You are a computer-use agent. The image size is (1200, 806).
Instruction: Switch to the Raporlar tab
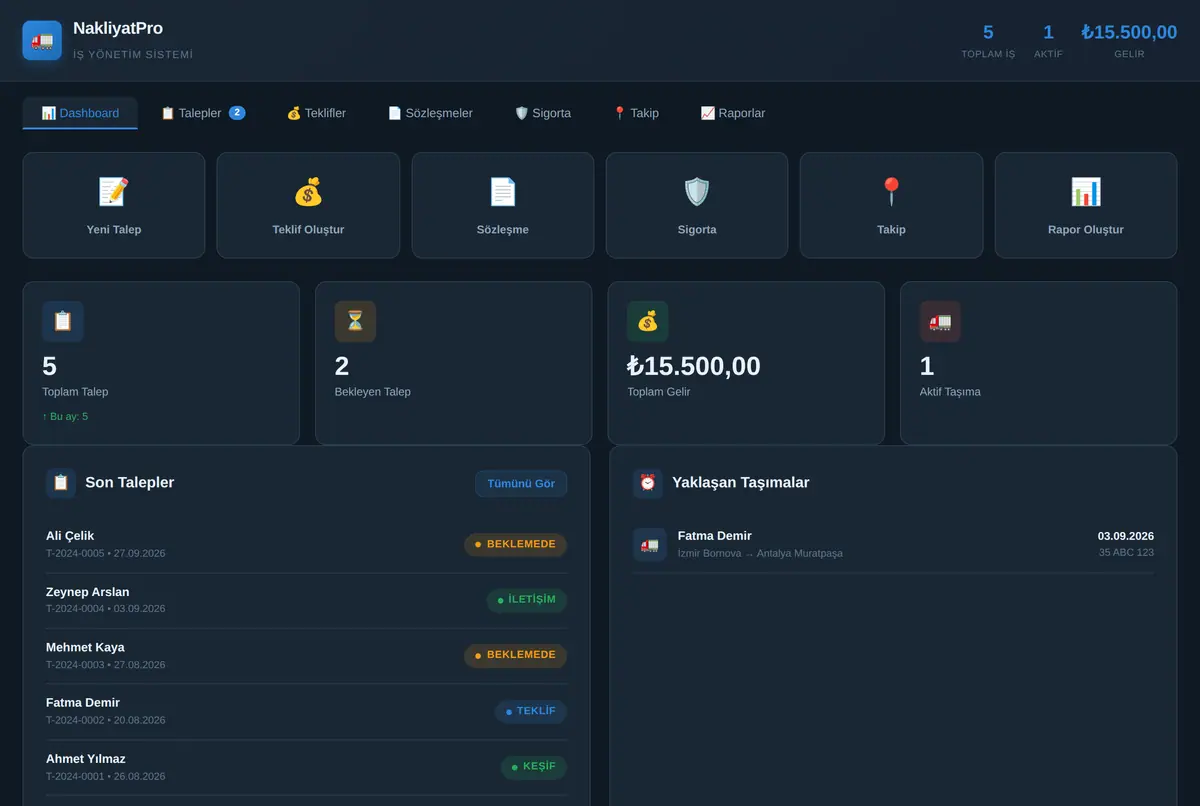733,113
